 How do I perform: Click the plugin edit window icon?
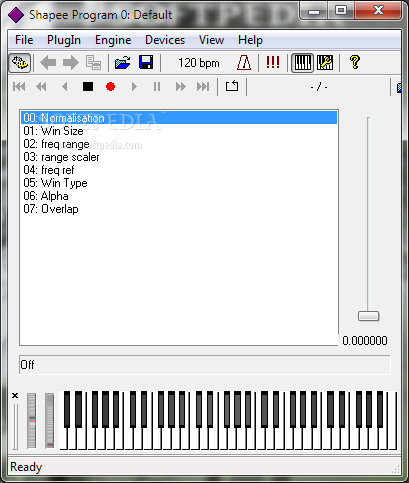click(20, 63)
